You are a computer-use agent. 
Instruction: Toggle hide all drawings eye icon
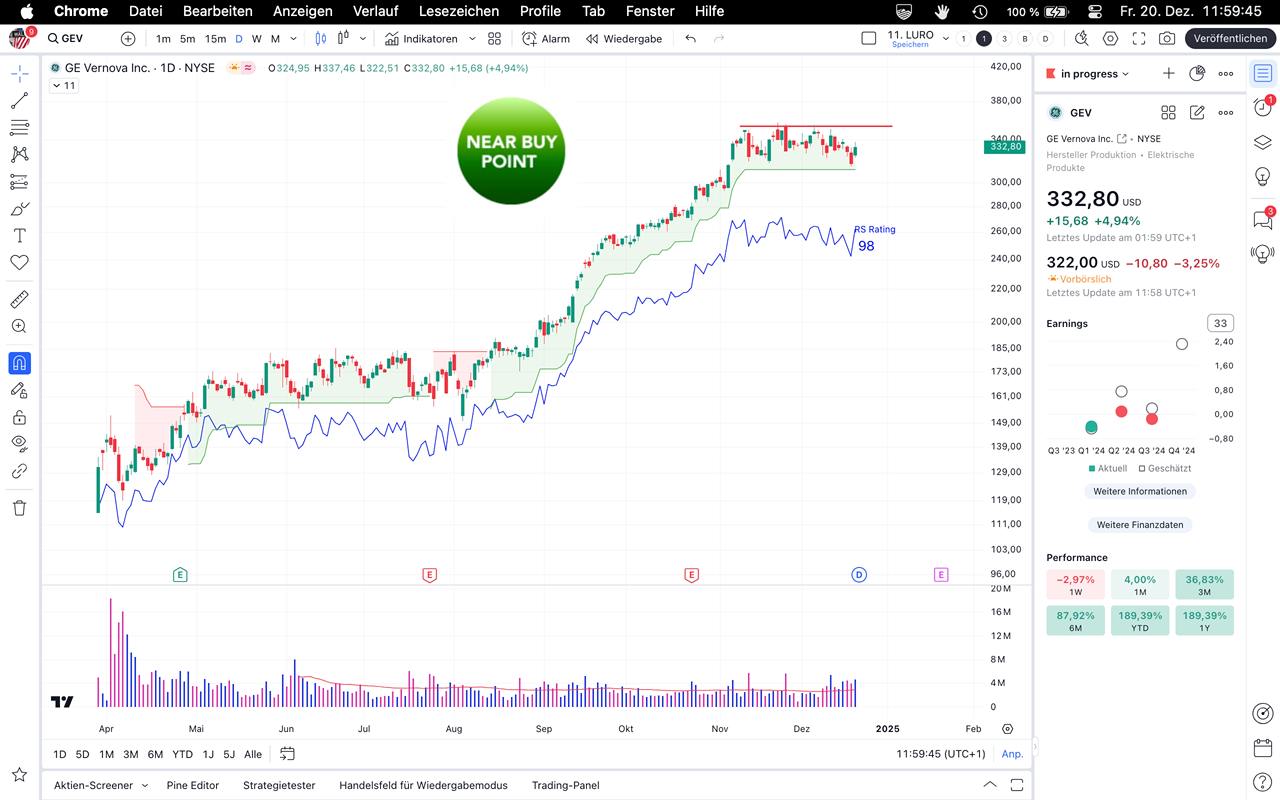(19, 442)
